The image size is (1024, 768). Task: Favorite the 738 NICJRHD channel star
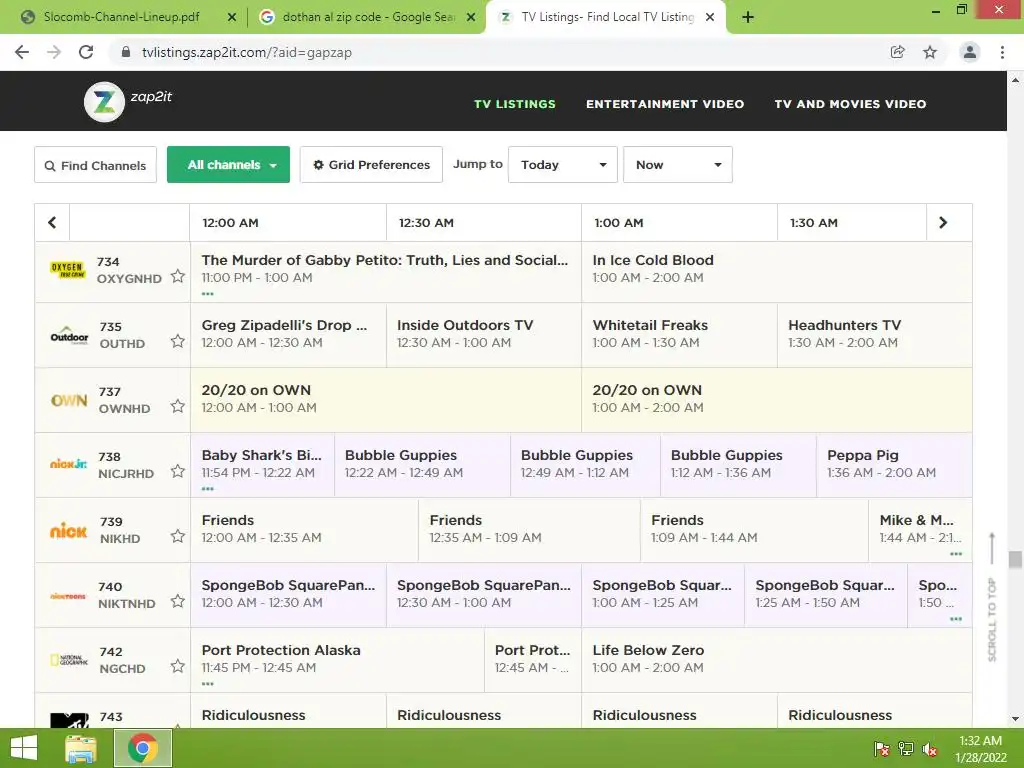tap(178, 471)
